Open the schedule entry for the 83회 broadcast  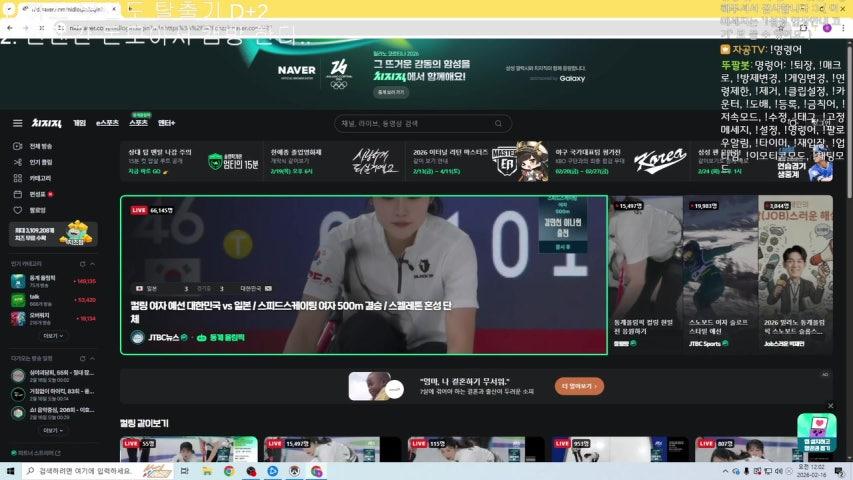(53, 394)
